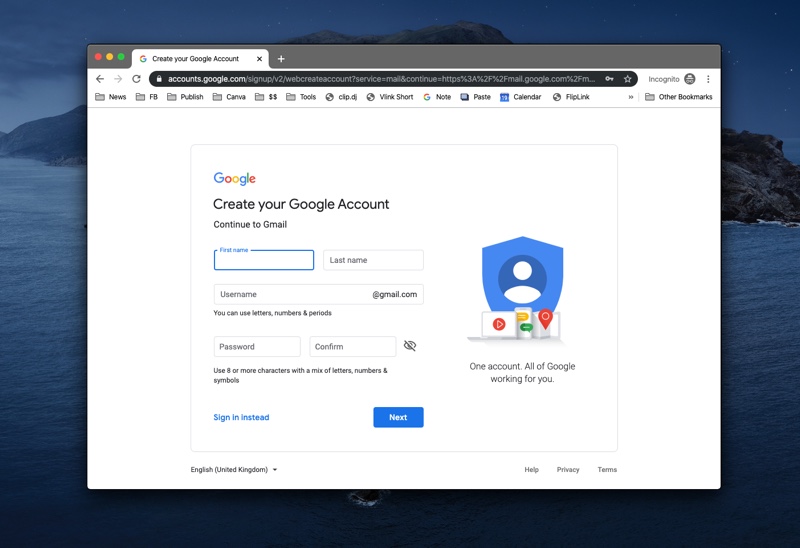
Task: Open the Other Bookmarks folder
Action: click(x=679, y=96)
